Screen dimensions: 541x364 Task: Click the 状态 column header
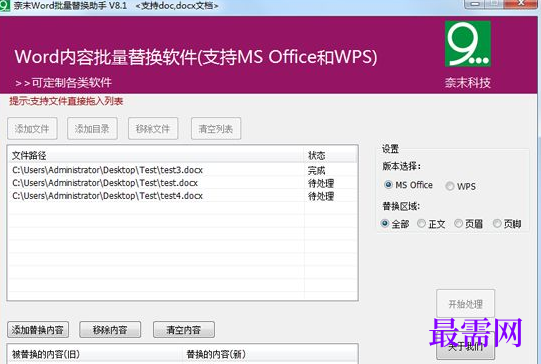pyautogui.click(x=330, y=155)
